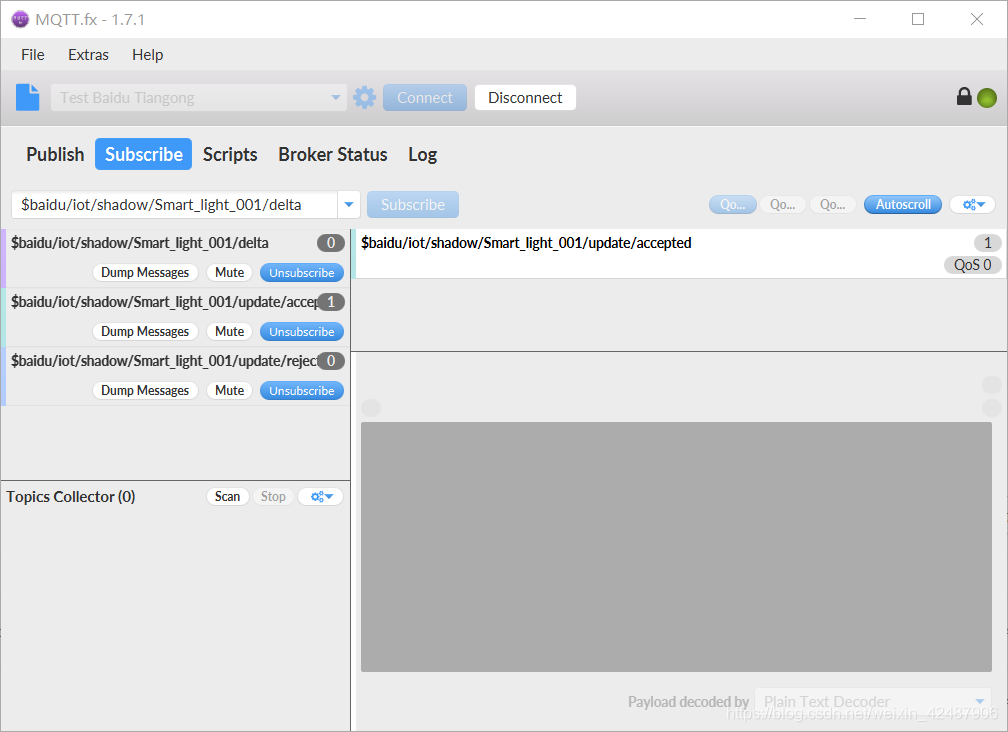Switch to the Scripts tab
The width and height of the screenshot is (1008, 732).
click(230, 154)
